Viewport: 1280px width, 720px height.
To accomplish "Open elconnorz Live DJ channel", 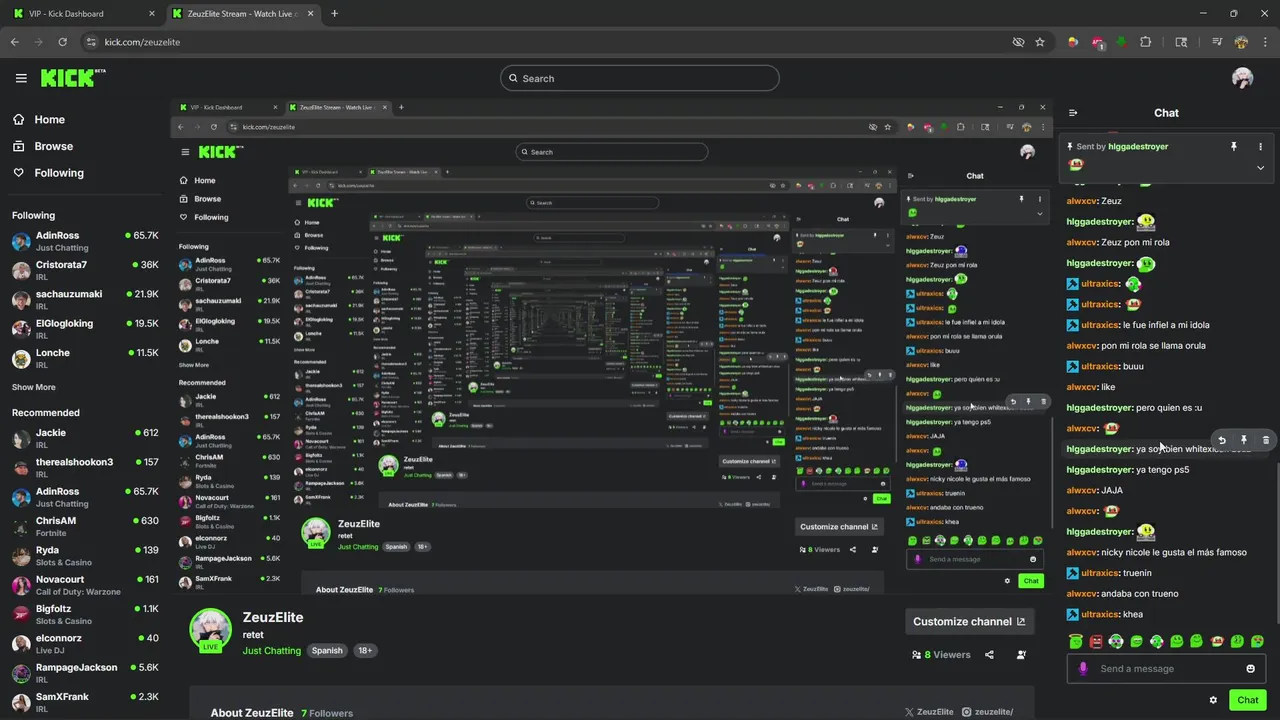I will coord(85,643).
